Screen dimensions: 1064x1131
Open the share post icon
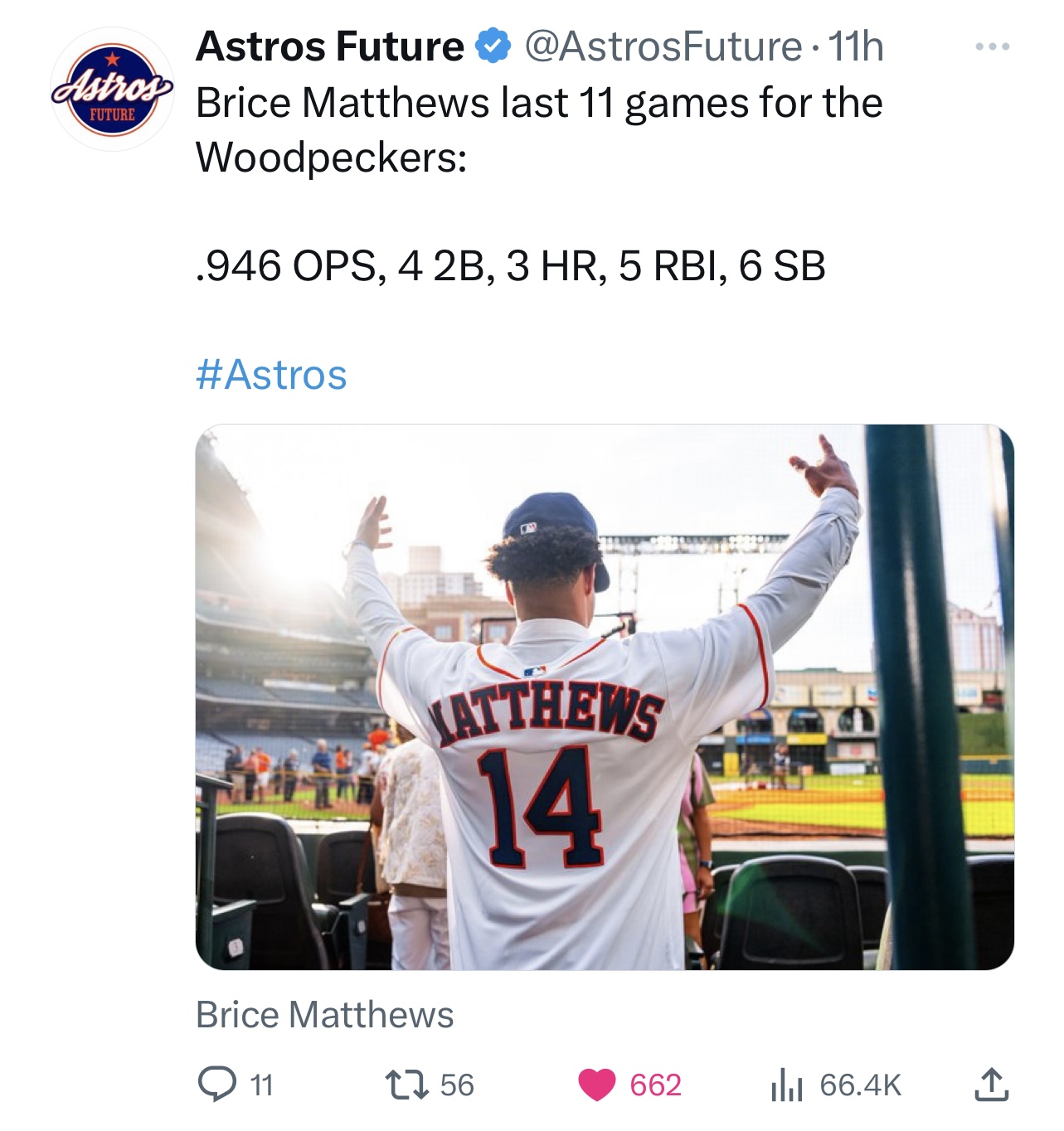point(991,1084)
